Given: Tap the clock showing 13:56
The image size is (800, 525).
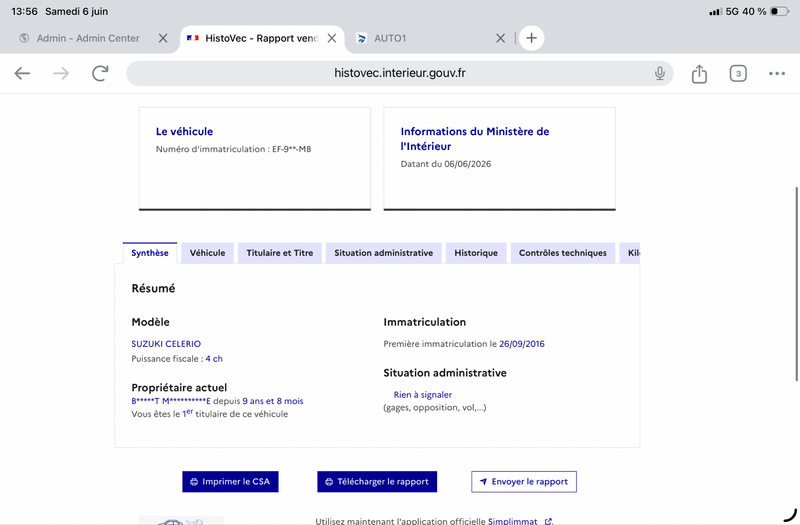Looking at the screenshot, I should pyautogui.click(x=24, y=11).
